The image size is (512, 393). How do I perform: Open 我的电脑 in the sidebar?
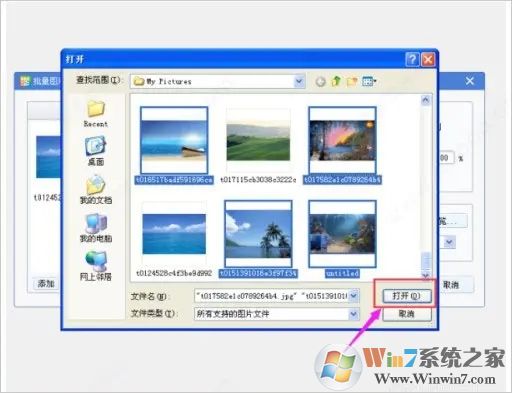tap(96, 228)
